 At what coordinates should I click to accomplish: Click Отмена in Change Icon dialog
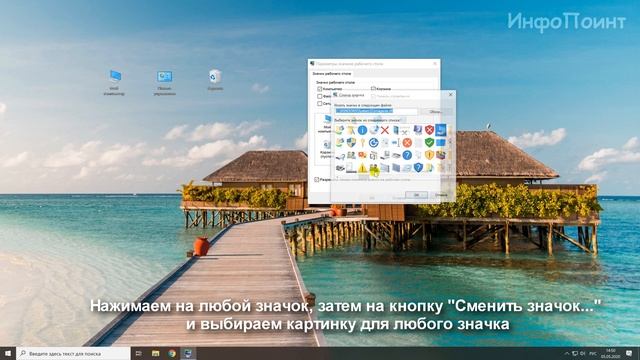pyautogui.click(x=441, y=195)
